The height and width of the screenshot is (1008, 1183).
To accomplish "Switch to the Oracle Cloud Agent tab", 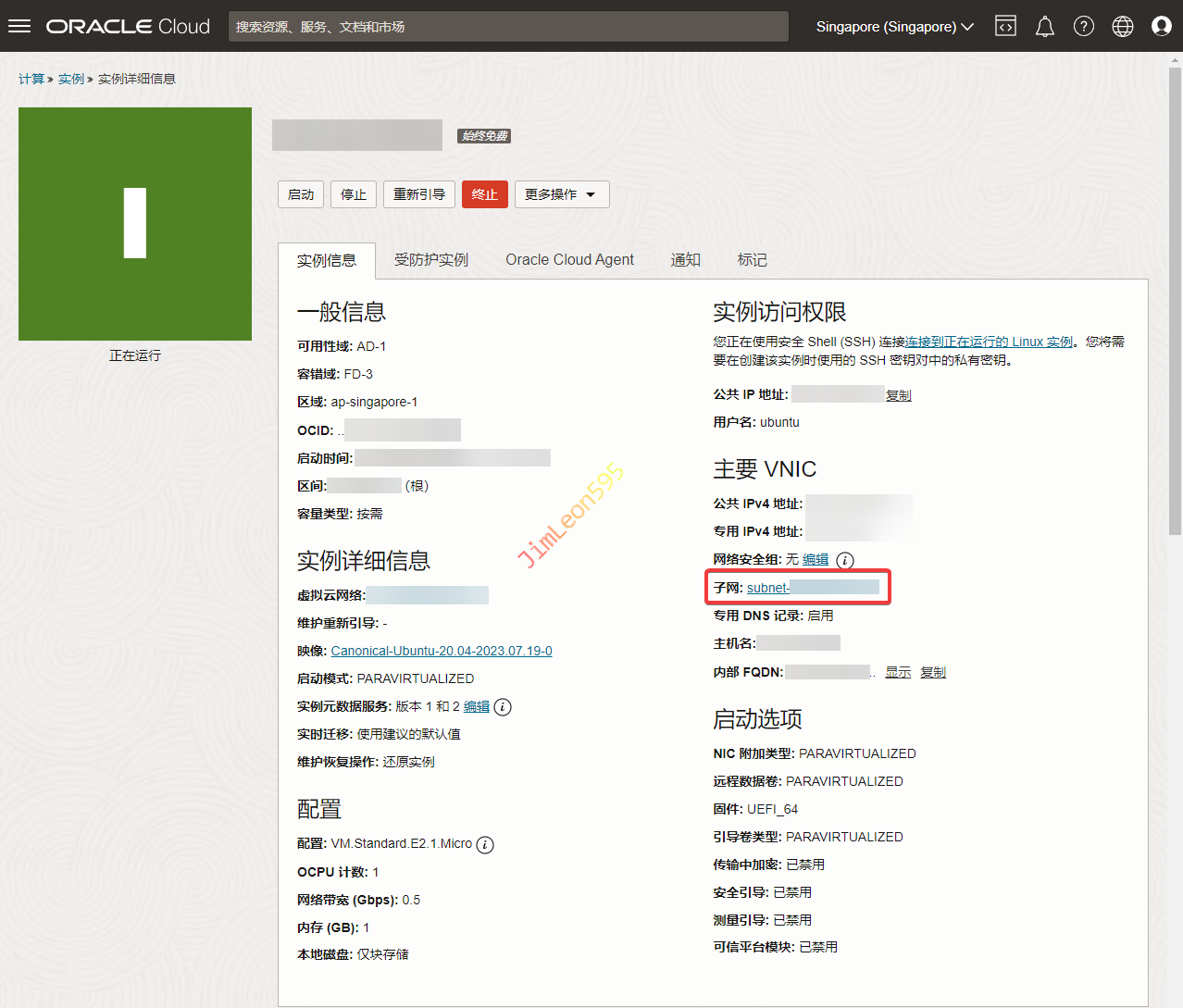I will point(569,260).
